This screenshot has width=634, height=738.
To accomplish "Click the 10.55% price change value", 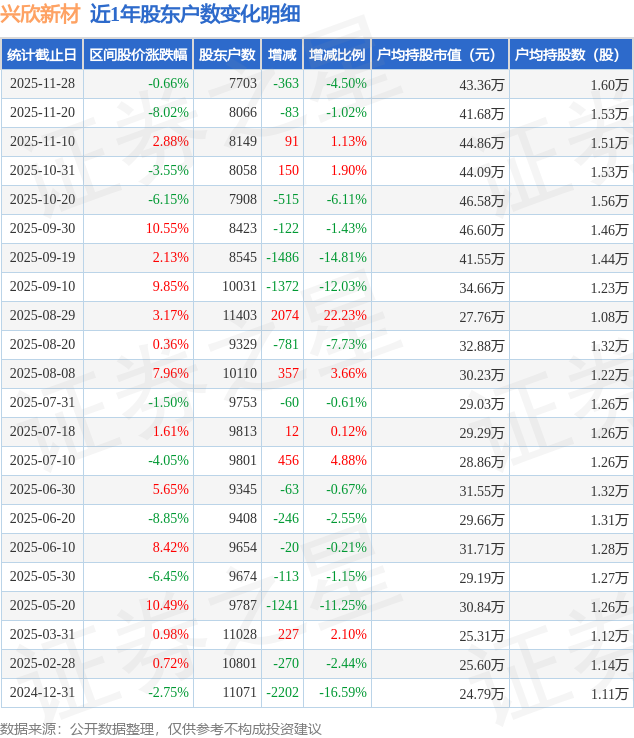I will [167, 229].
